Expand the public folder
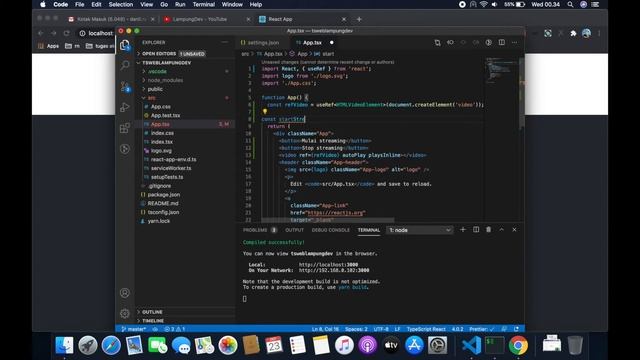640x360 pixels. pos(185,89)
